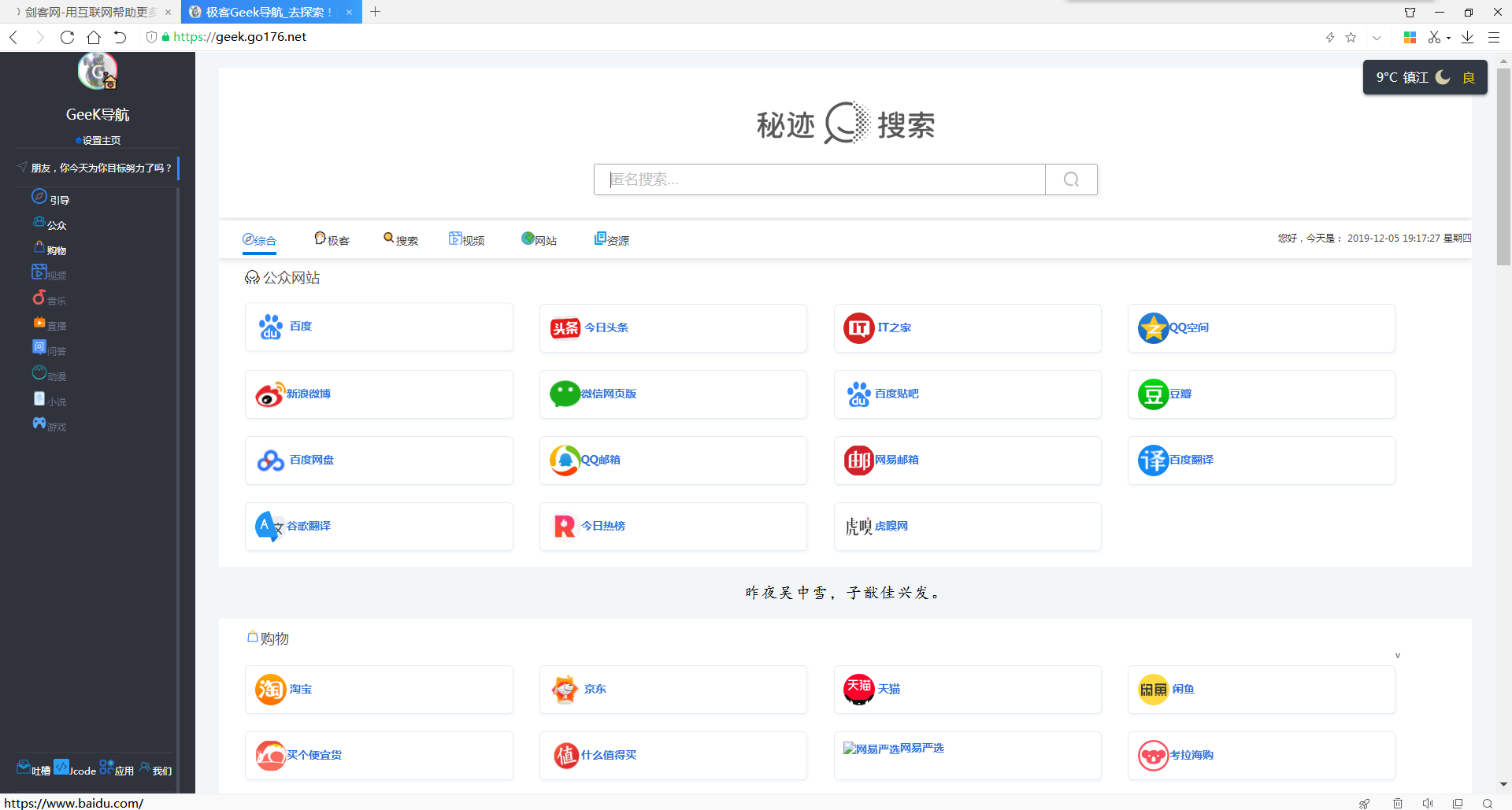This screenshot has height=810, width=1512.
Task: Click the 今日热榜 R icon
Action: 565,527
